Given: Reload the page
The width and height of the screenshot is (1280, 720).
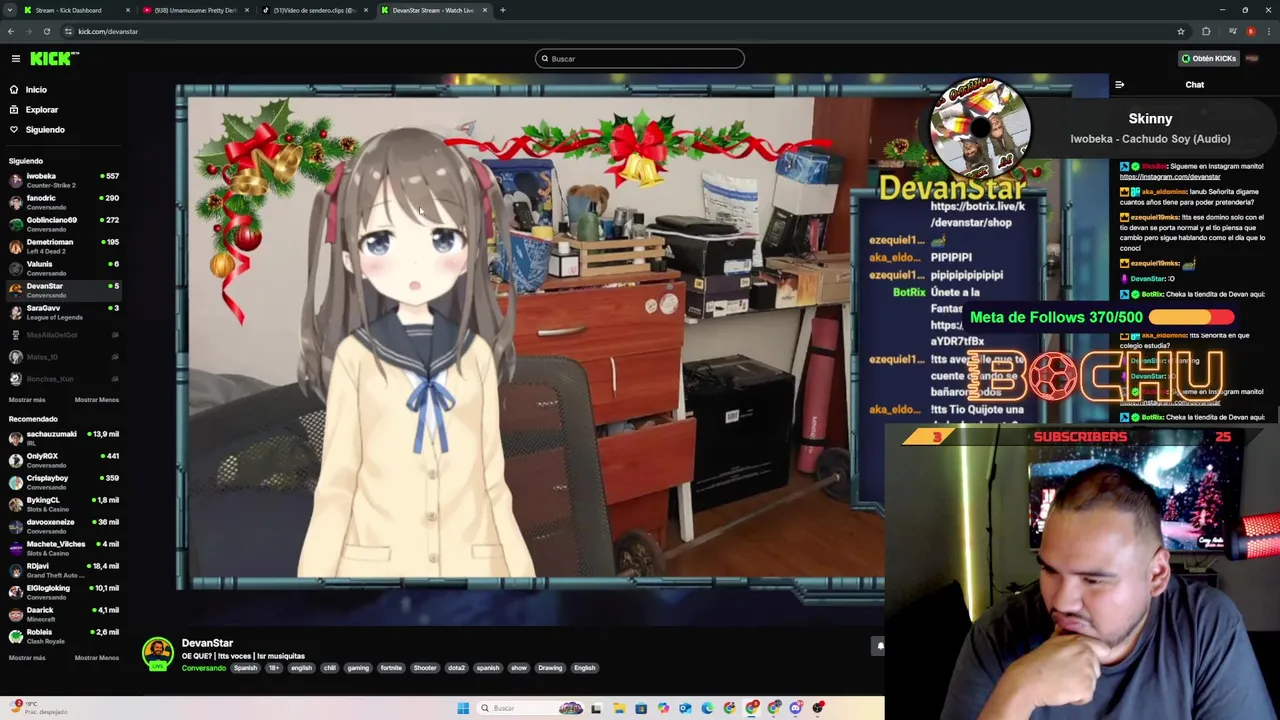Looking at the screenshot, I should tap(46, 31).
